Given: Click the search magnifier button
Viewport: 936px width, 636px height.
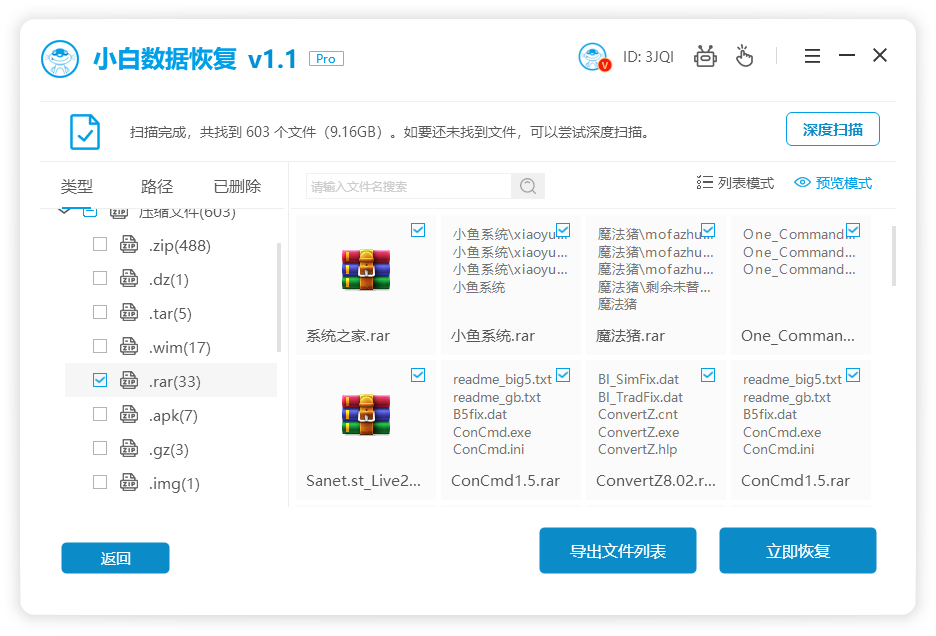Looking at the screenshot, I should [528, 186].
